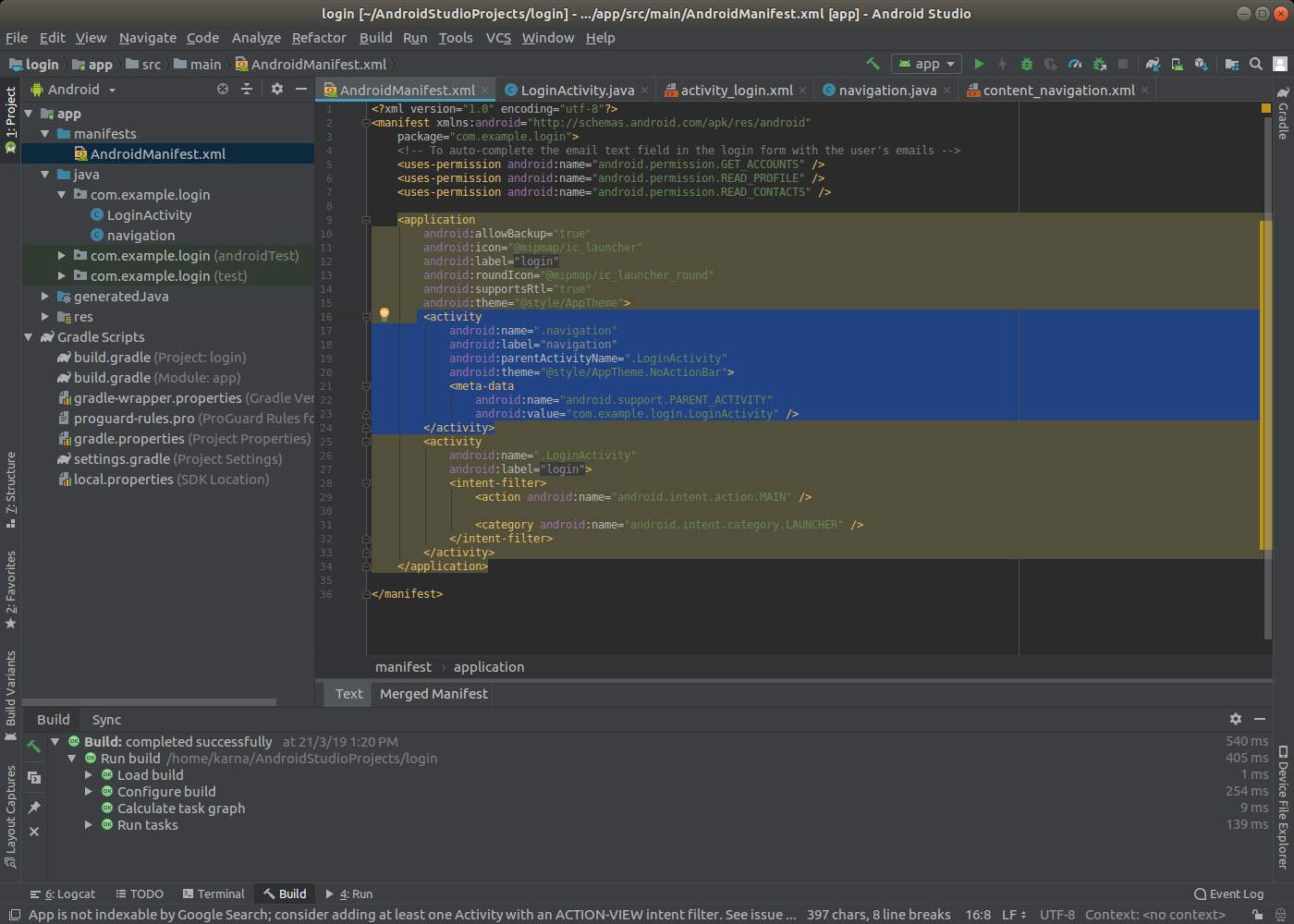Screen dimensions: 1294x924
Task: Click the Make Project hammer in the toolbar
Action: (873, 64)
